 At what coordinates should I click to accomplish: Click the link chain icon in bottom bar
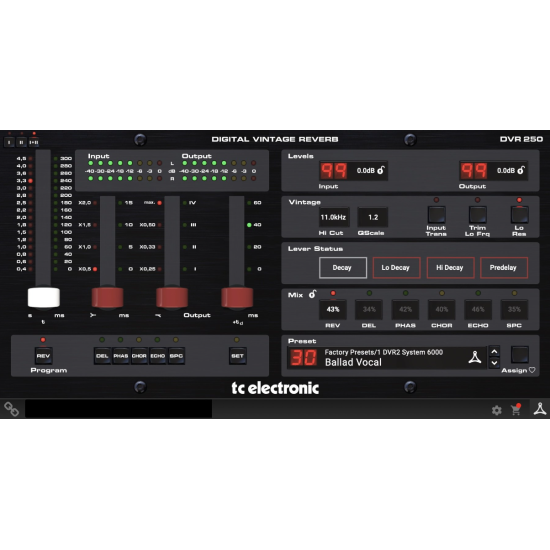click(x=11, y=409)
